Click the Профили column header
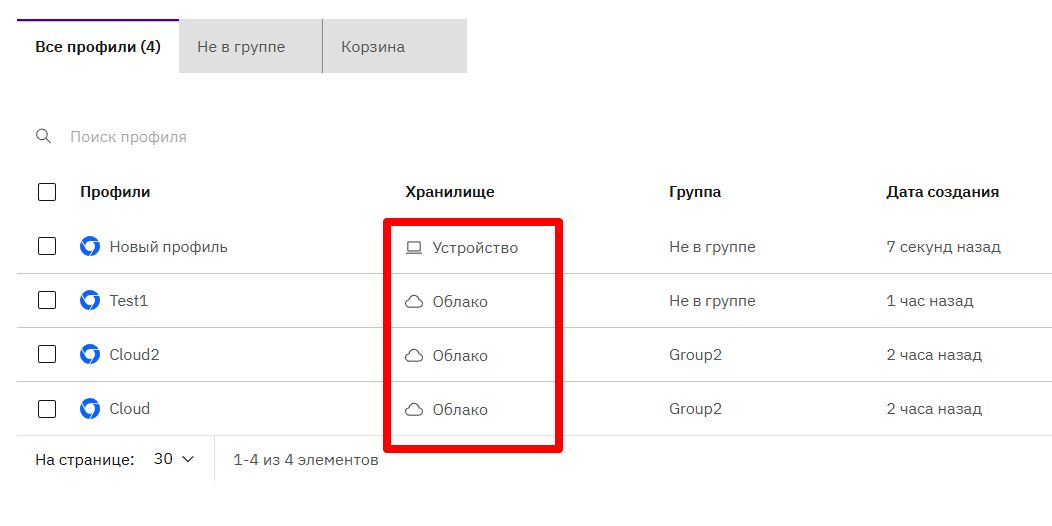The width and height of the screenshot is (1052, 526). click(x=115, y=192)
